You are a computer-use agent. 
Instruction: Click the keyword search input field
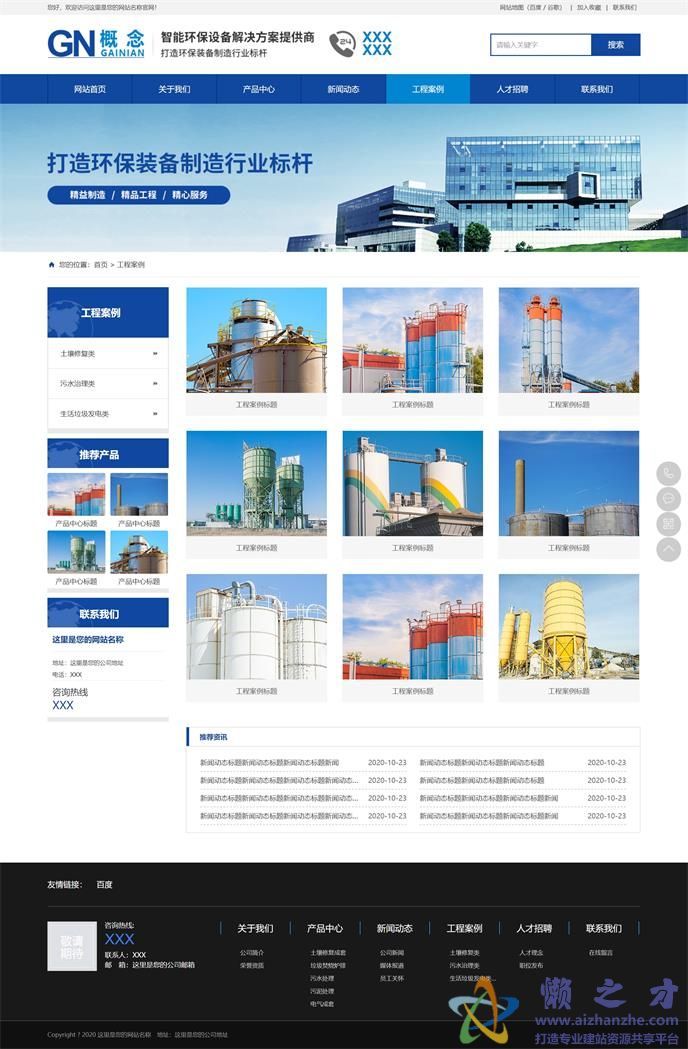[540, 45]
